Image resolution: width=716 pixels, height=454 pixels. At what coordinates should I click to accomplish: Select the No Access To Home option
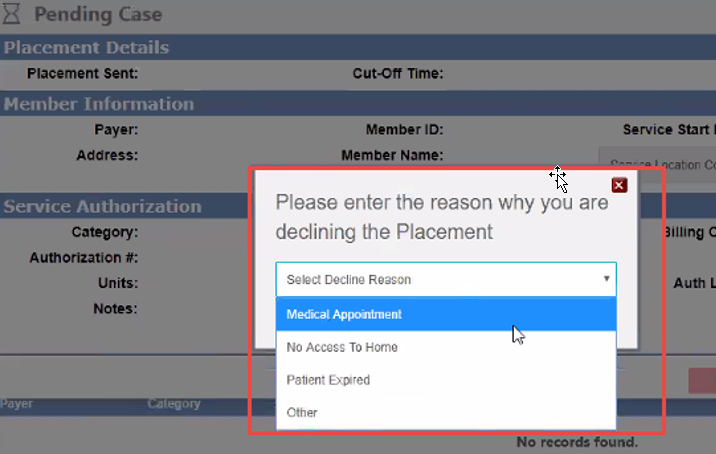pos(446,347)
